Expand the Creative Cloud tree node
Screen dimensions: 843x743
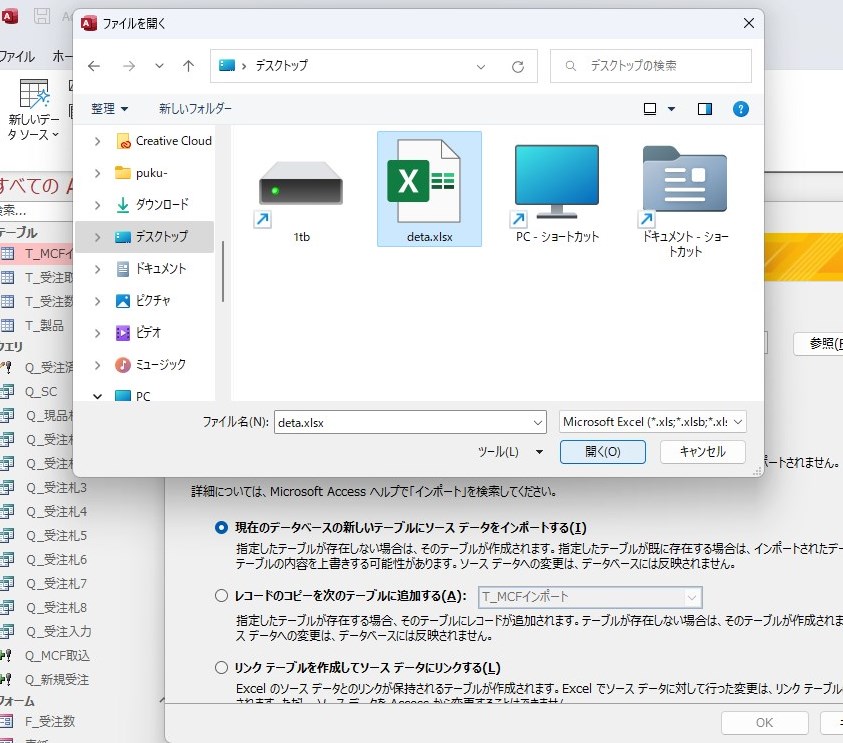pos(97,141)
